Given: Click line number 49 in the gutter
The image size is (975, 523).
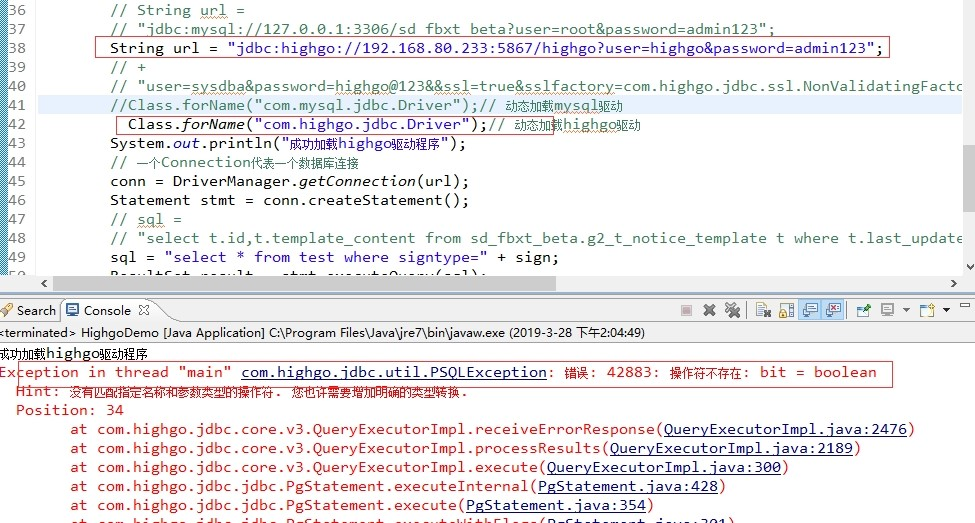Looking at the screenshot, I should [17, 257].
